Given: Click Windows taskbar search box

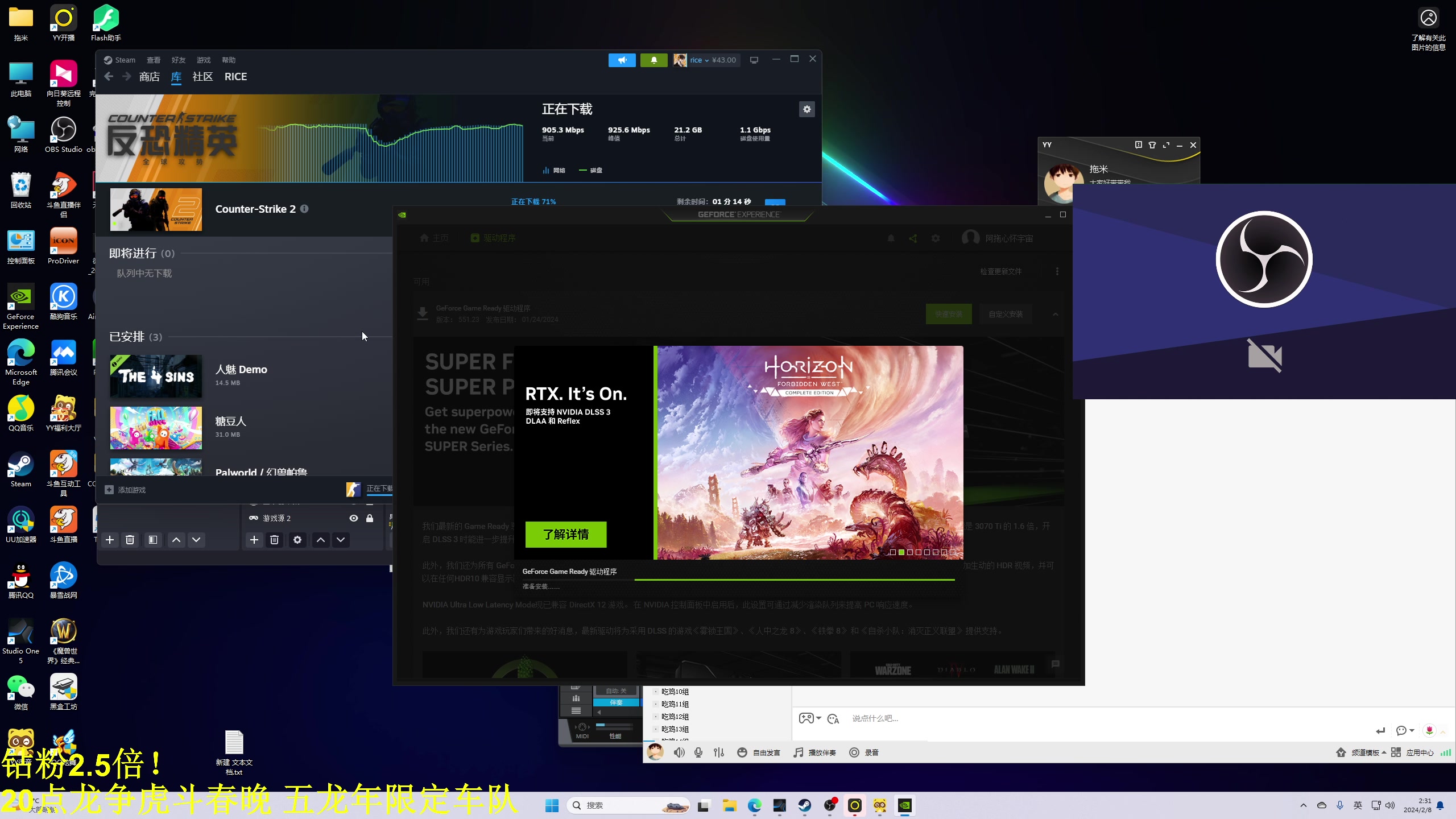Looking at the screenshot, I should (628, 805).
